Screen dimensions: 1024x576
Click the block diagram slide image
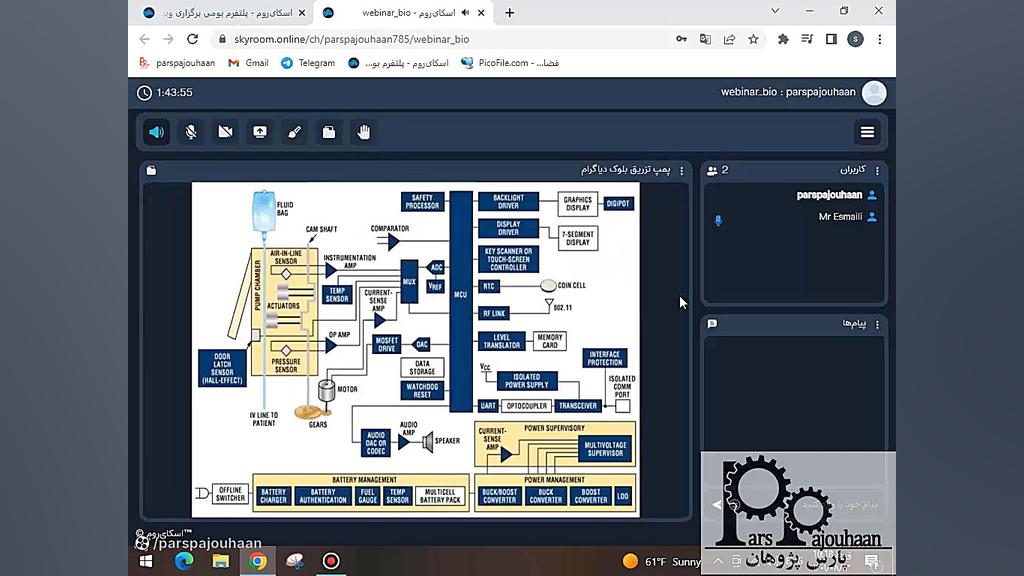[415, 349]
